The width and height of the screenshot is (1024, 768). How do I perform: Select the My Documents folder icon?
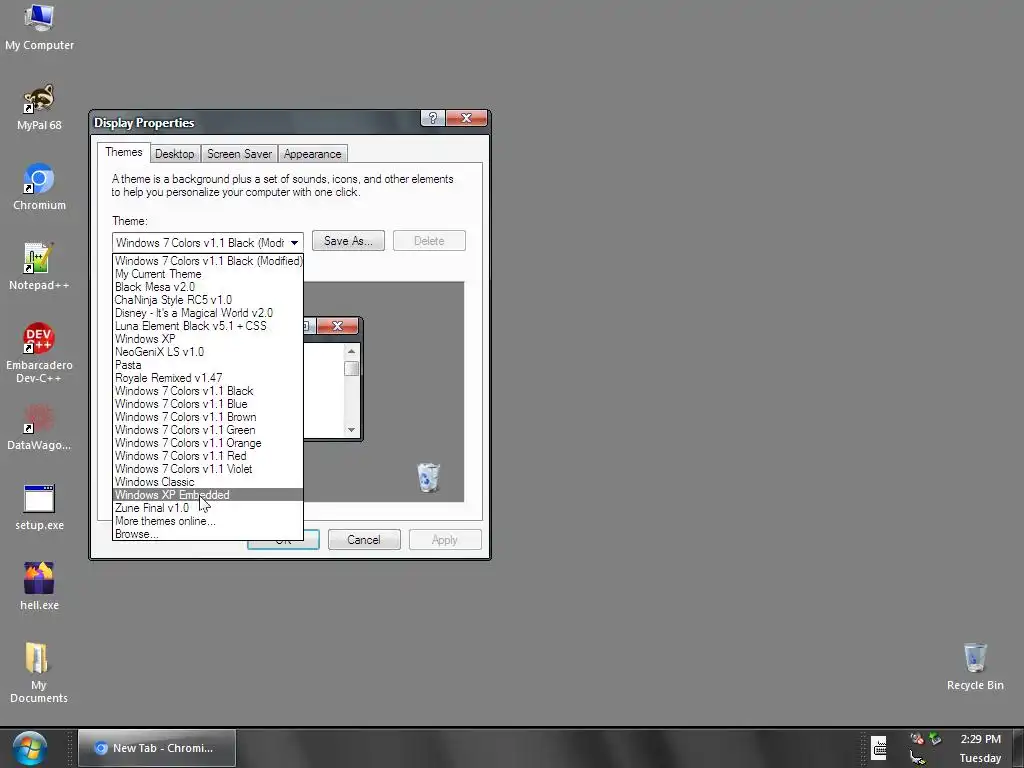coord(39,673)
